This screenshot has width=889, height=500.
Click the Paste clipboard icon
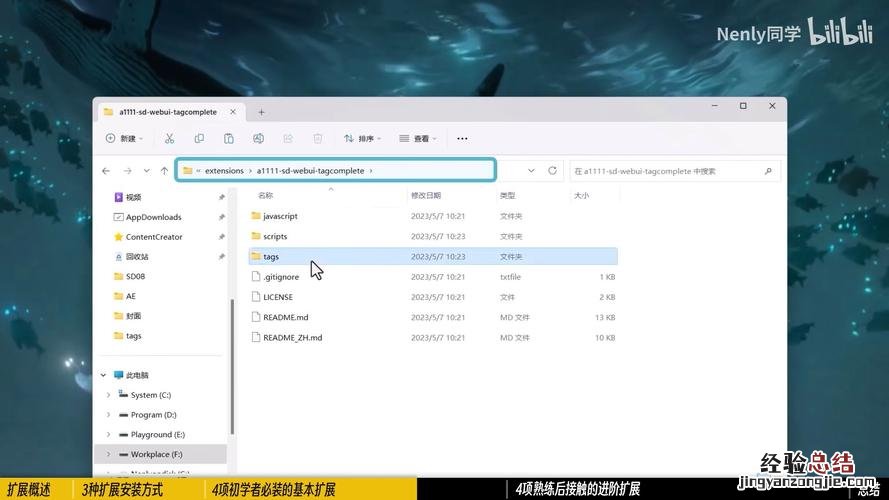[228, 138]
